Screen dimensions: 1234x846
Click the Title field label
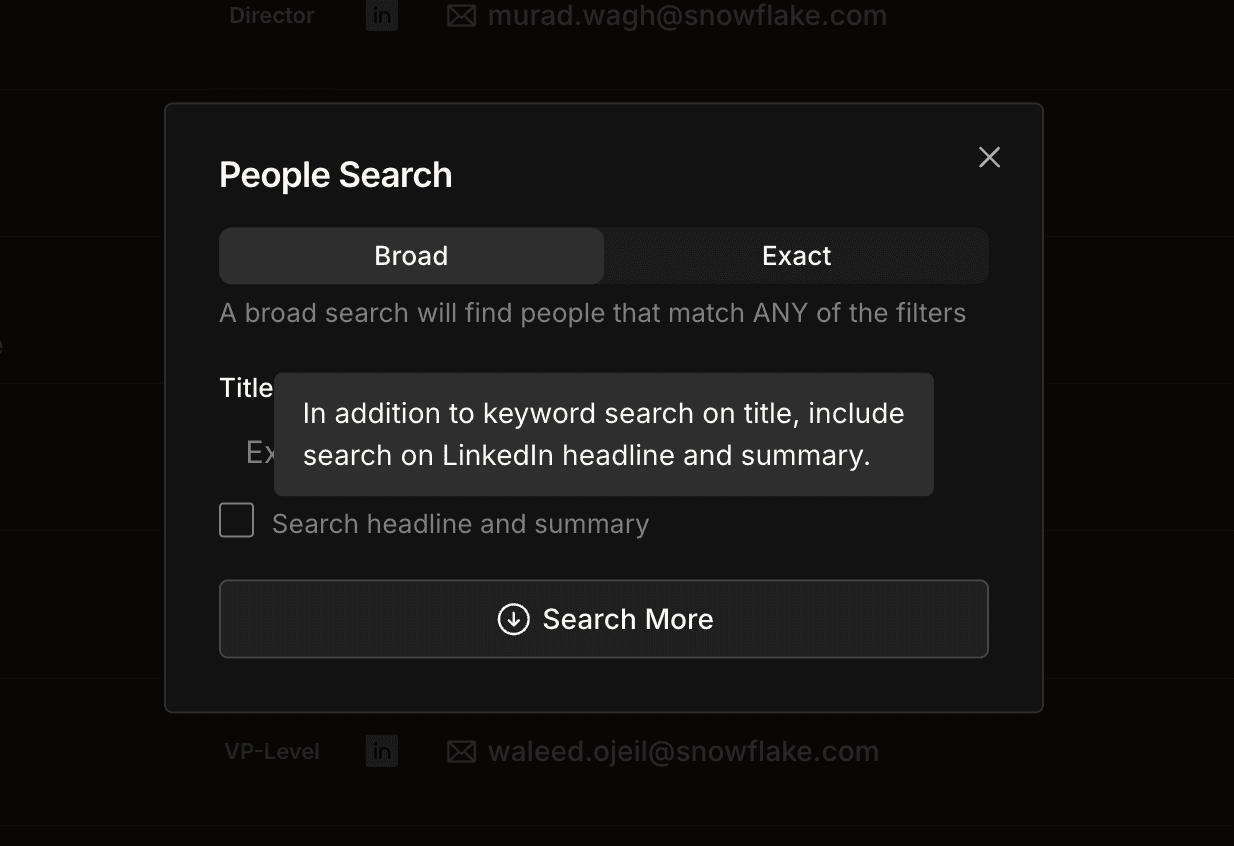point(246,388)
